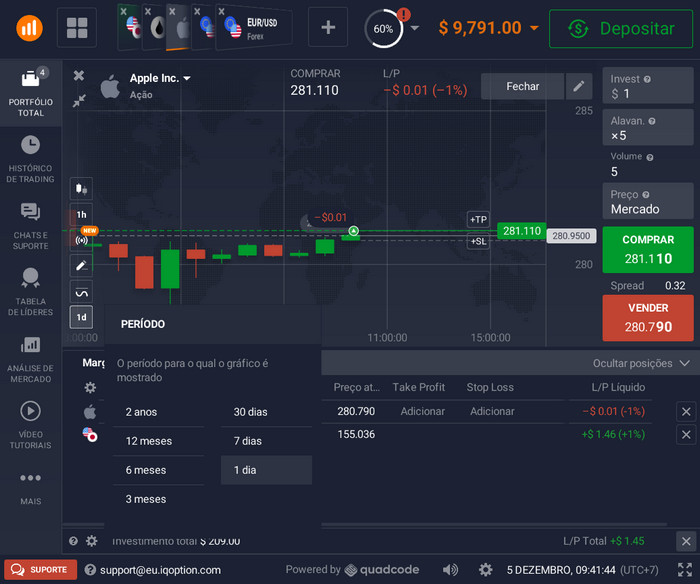Click VENDER at 280.790

point(648,318)
